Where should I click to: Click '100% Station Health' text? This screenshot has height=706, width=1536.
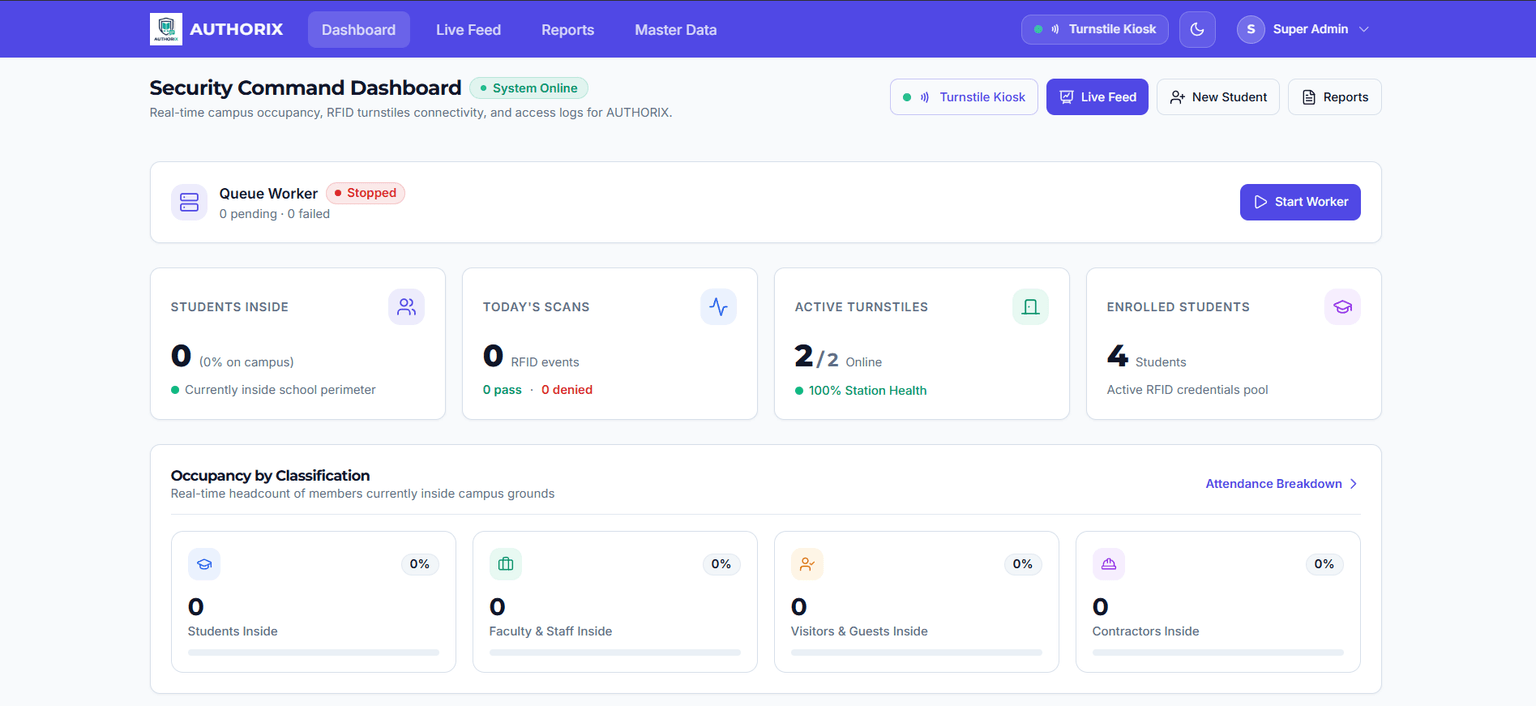[x=868, y=391]
